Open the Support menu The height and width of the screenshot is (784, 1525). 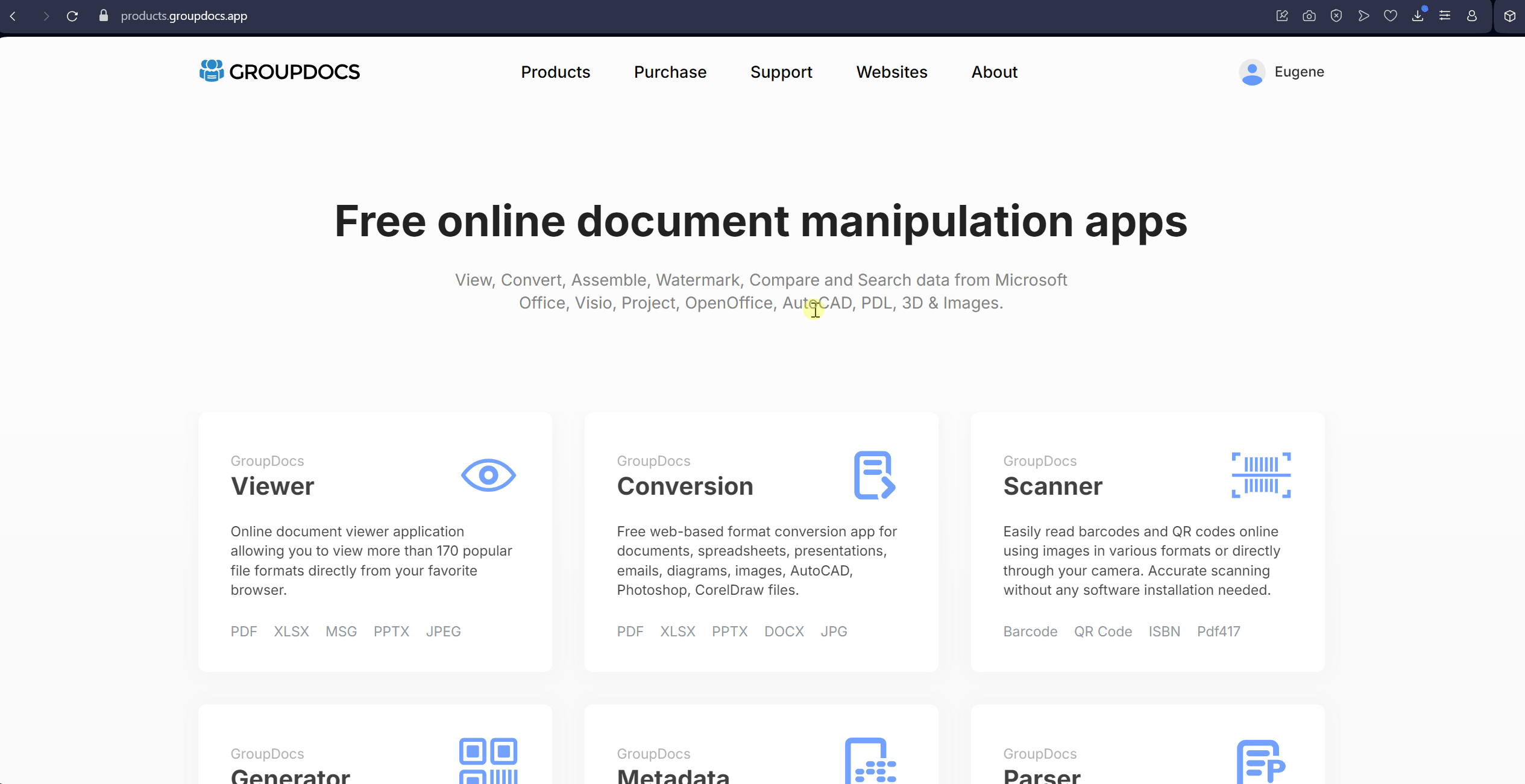[781, 72]
